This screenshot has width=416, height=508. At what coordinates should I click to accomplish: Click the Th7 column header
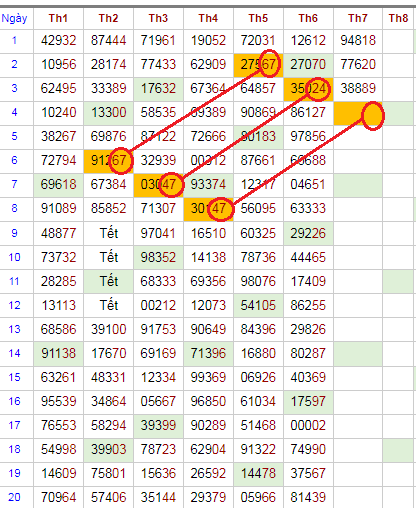358,18
